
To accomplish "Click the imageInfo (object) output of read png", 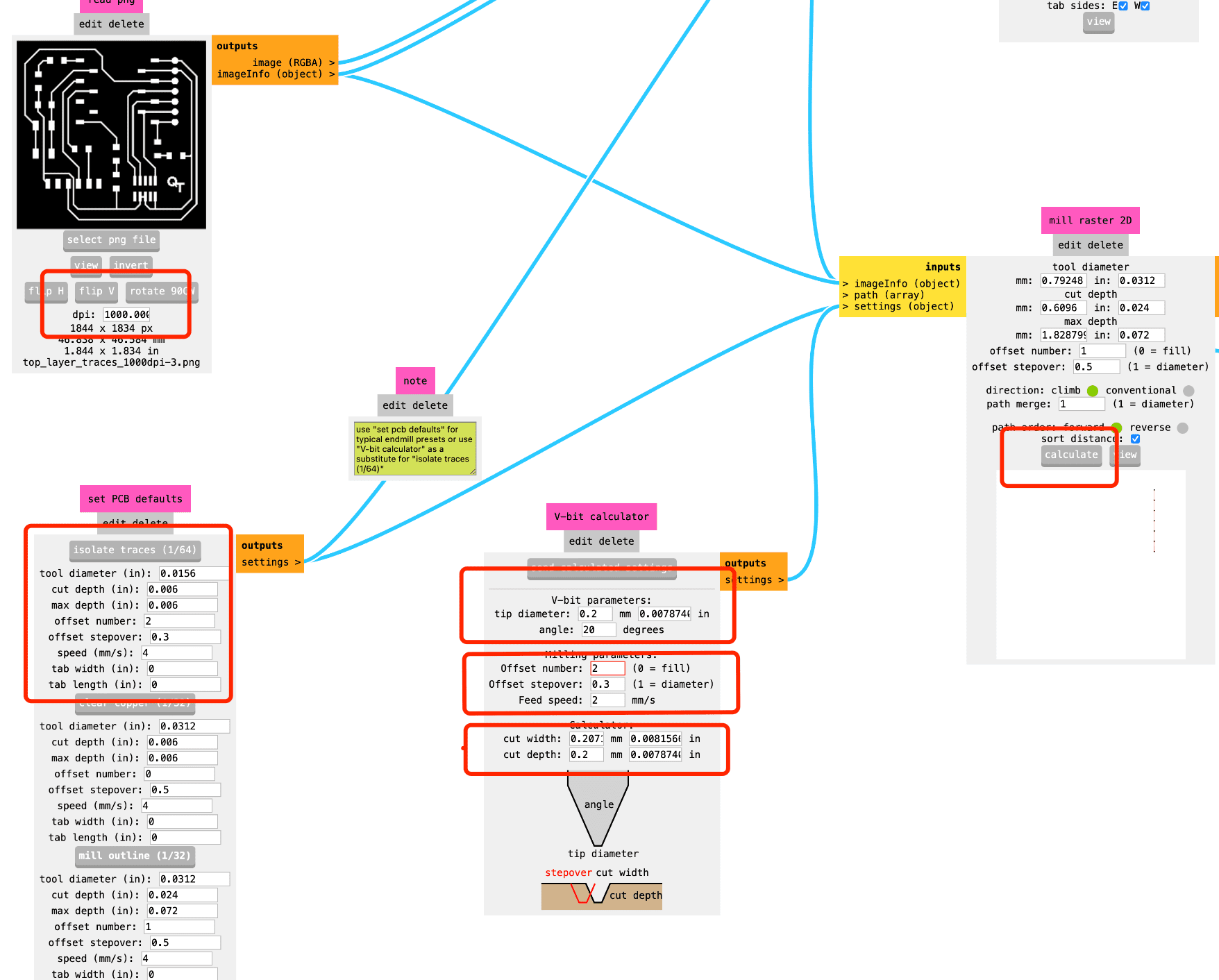I will pyautogui.click(x=276, y=74).
